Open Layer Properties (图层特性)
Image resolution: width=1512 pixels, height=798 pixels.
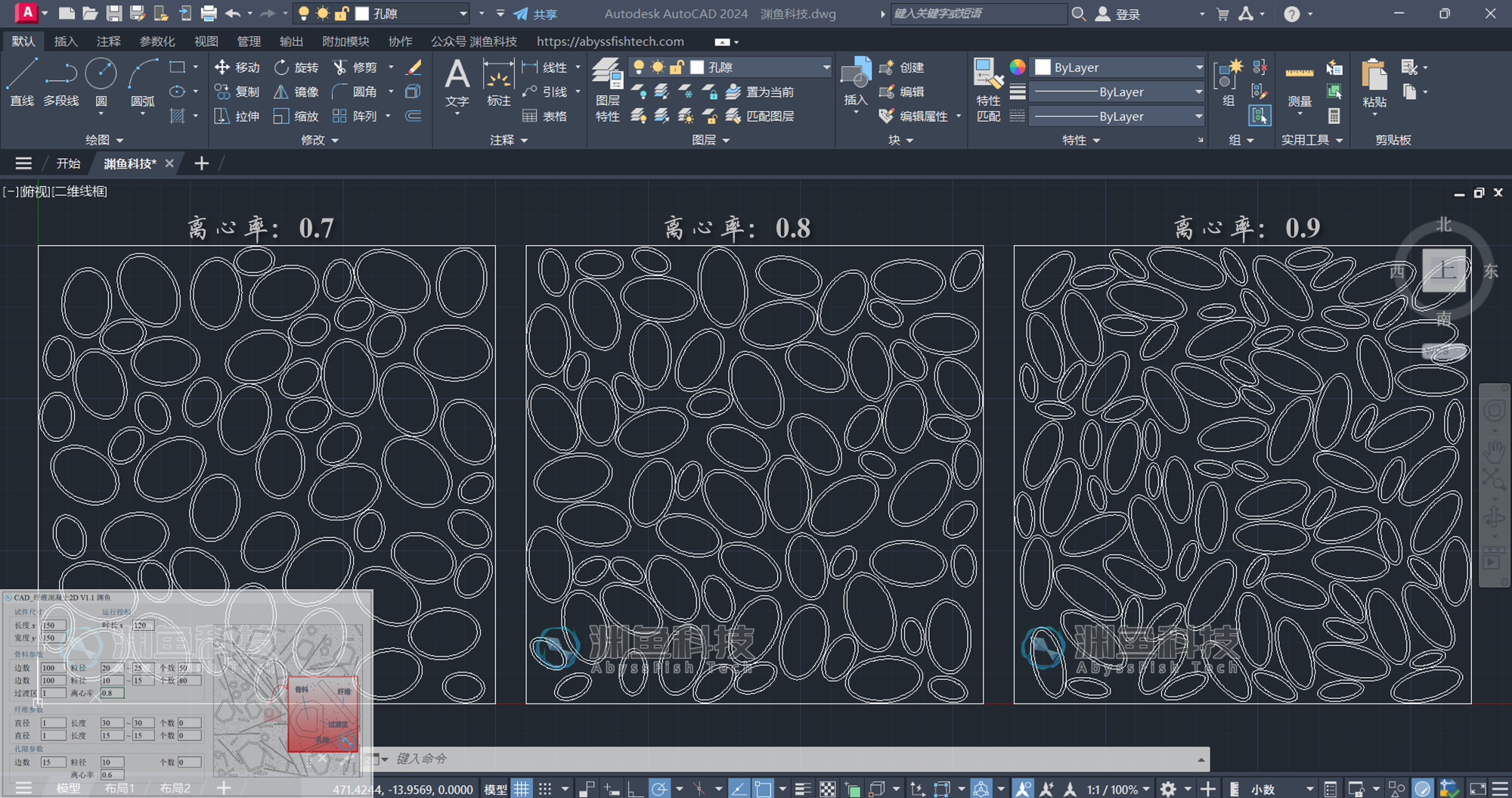click(x=607, y=89)
